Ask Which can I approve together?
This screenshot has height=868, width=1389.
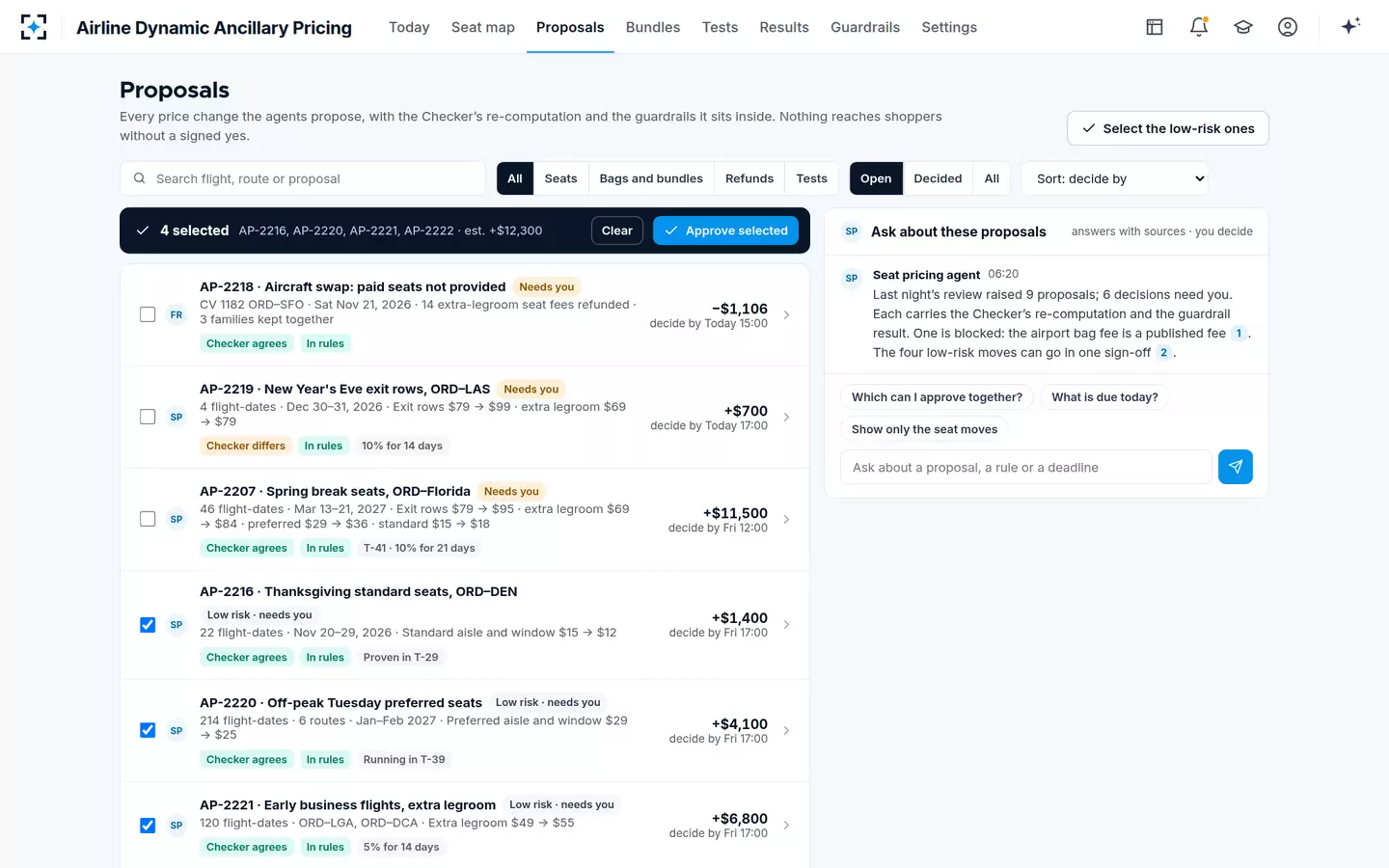coord(937,397)
